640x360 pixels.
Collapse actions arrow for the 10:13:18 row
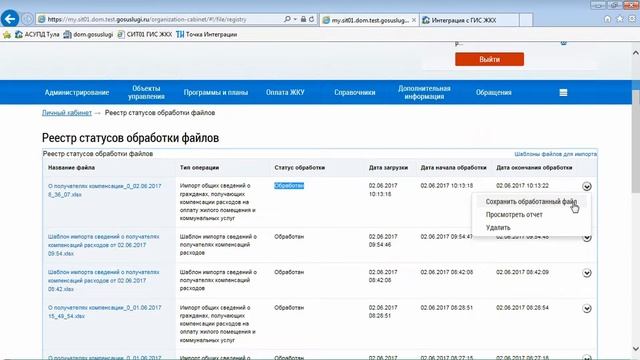tap(587, 187)
